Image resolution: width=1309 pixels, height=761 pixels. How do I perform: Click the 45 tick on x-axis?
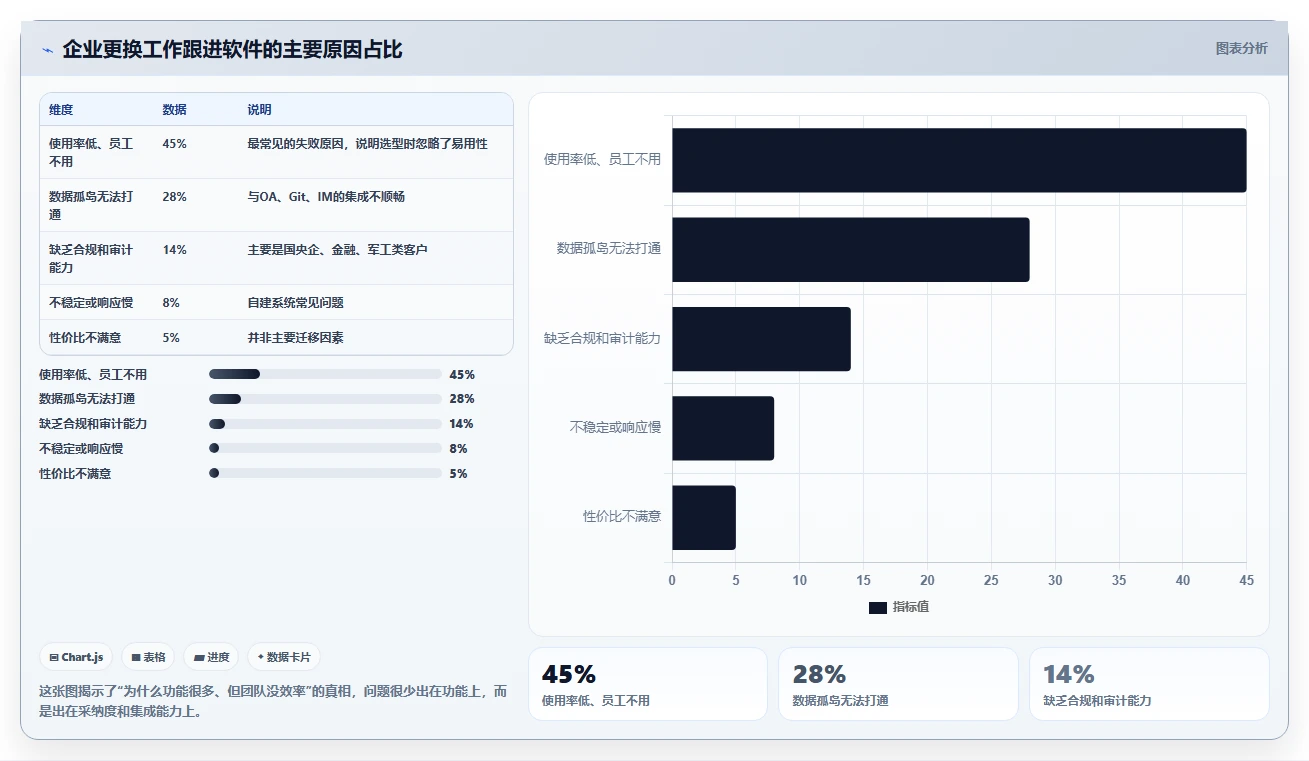[x=1246, y=580]
